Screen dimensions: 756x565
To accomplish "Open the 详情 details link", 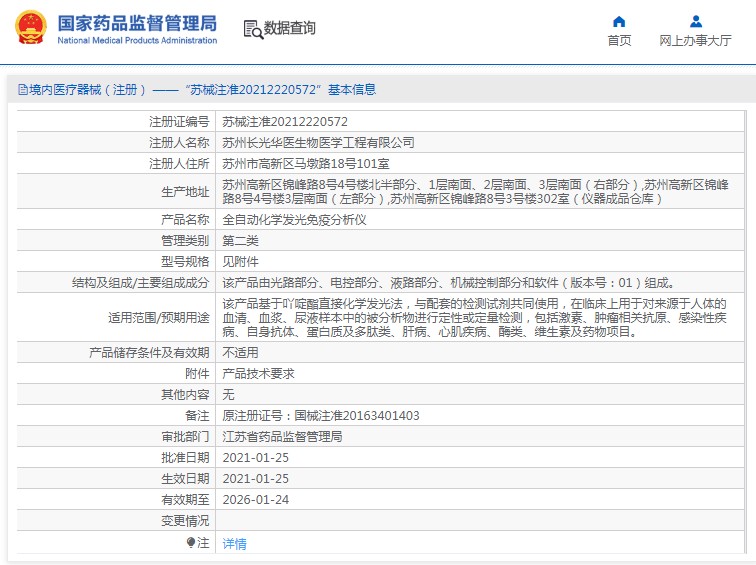I will (234, 544).
